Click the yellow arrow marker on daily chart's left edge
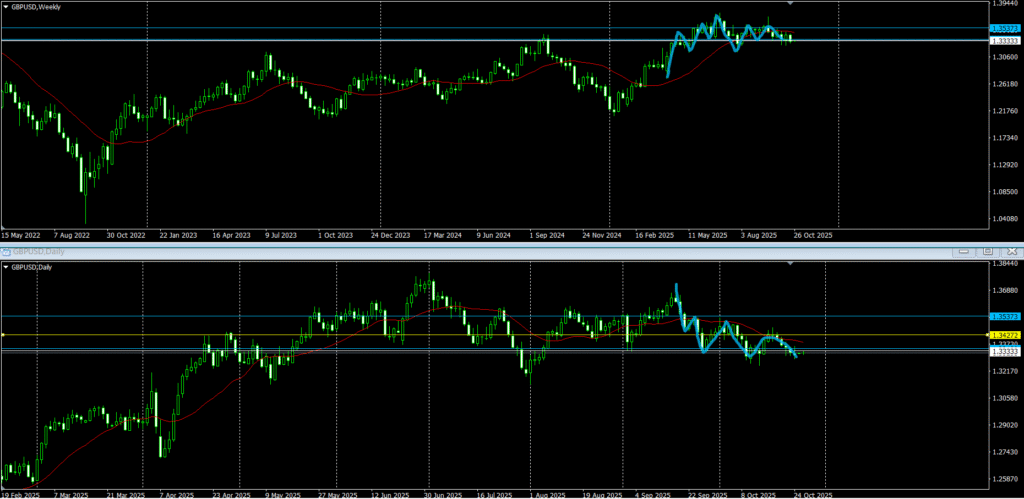 (x=3, y=334)
